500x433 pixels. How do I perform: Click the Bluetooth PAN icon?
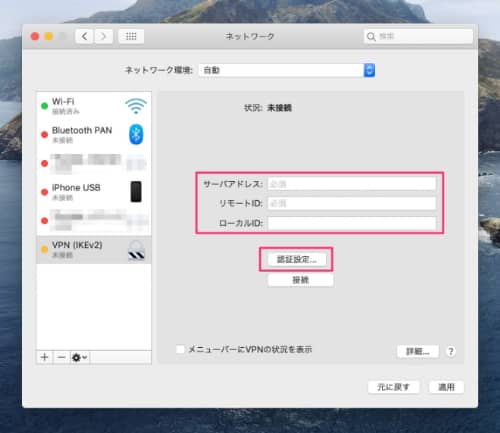(136, 134)
